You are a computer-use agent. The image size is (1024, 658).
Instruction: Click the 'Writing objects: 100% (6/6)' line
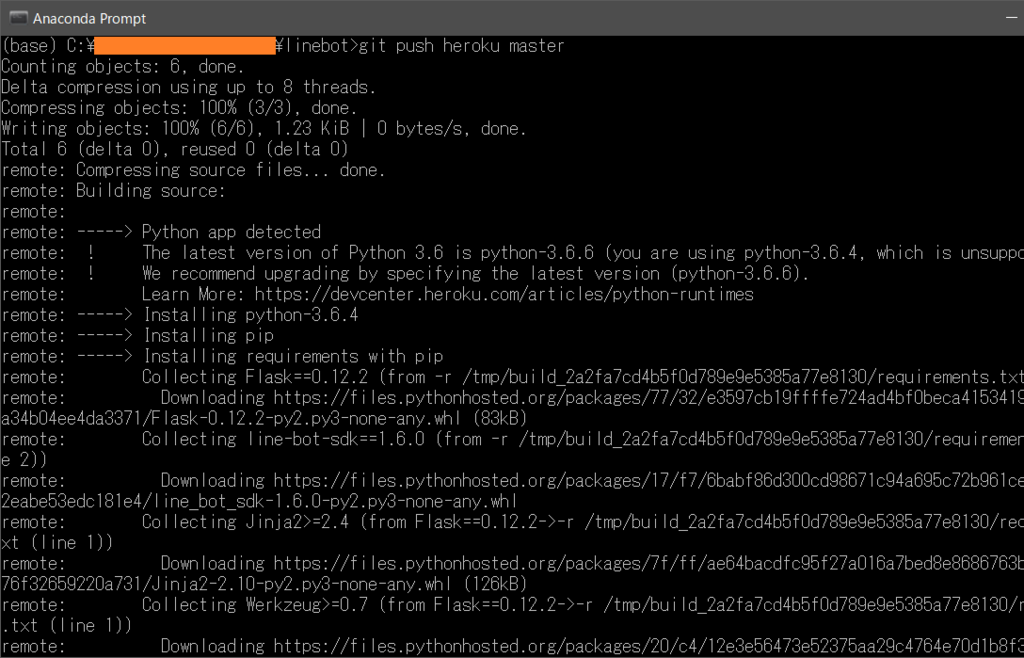point(264,129)
